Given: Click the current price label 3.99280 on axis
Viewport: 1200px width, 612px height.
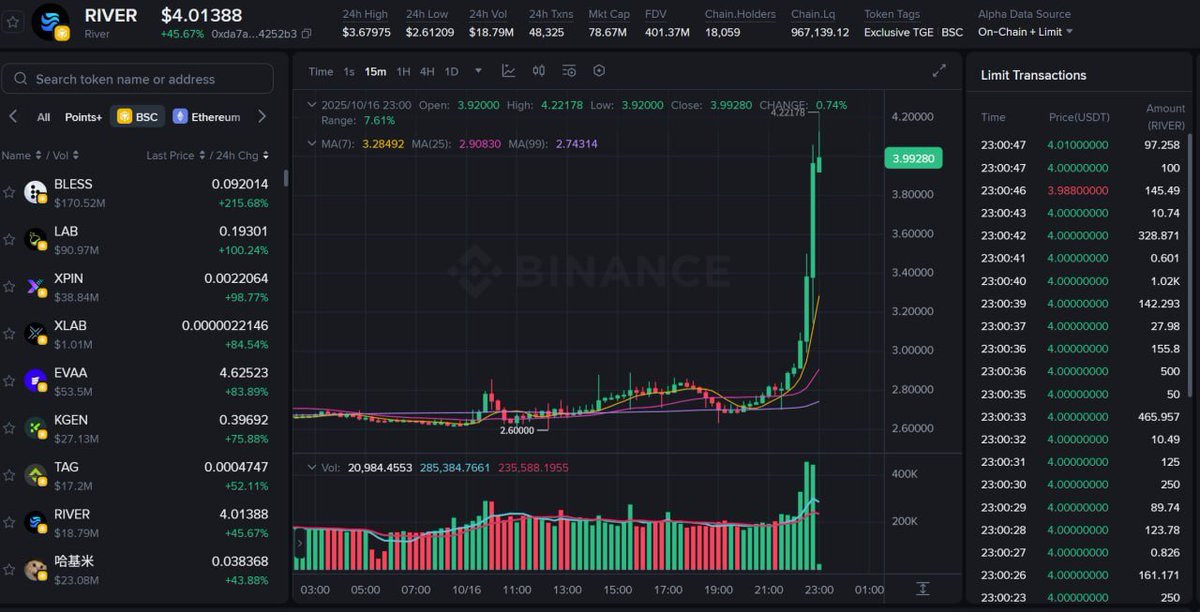Looking at the screenshot, I should pyautogui.click(x=911, y=158).
